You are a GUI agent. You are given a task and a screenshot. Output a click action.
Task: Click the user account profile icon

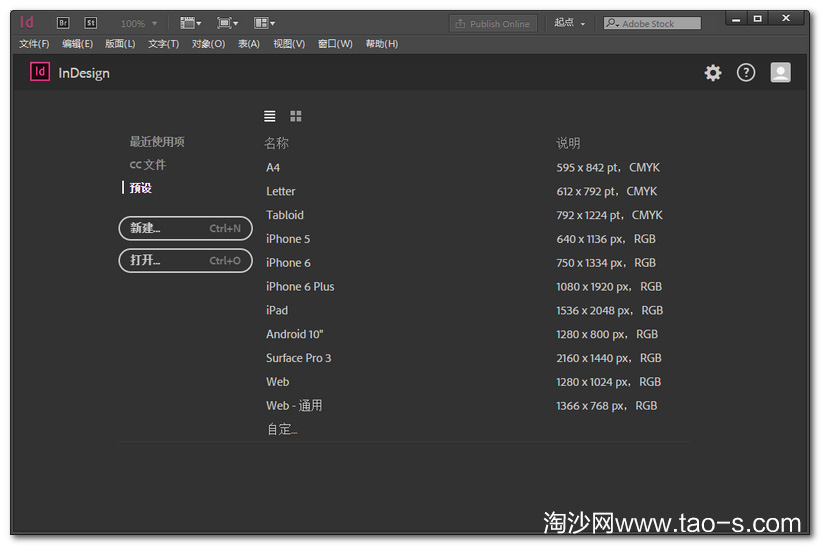780,73
